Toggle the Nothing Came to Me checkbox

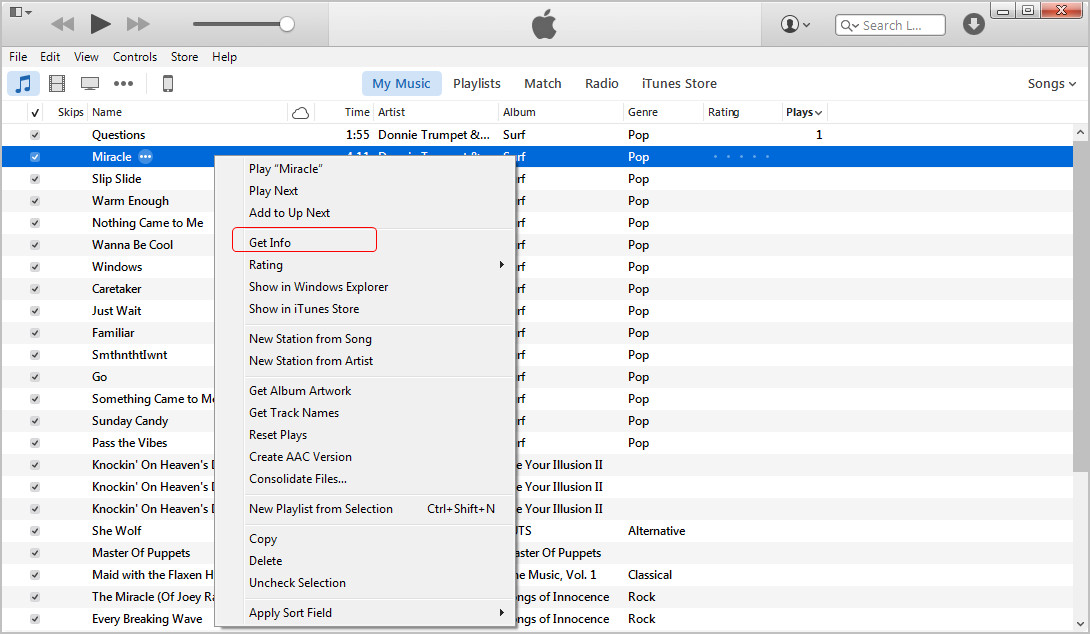point(35,223)
